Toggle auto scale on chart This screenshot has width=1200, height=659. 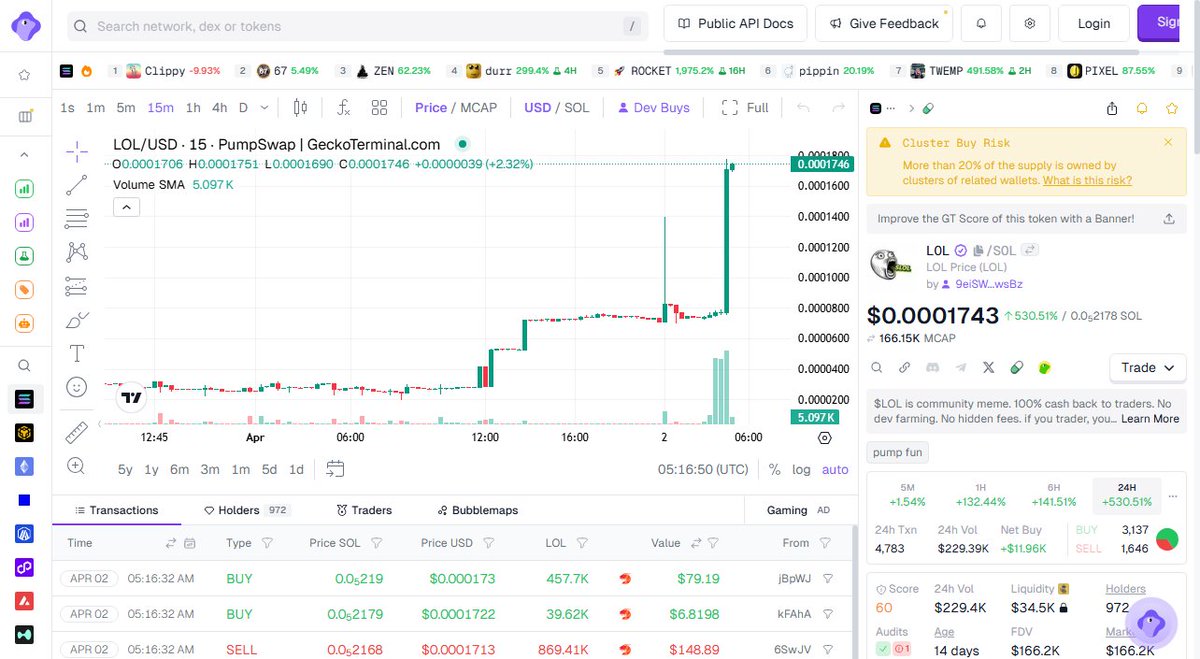[835, 469]
